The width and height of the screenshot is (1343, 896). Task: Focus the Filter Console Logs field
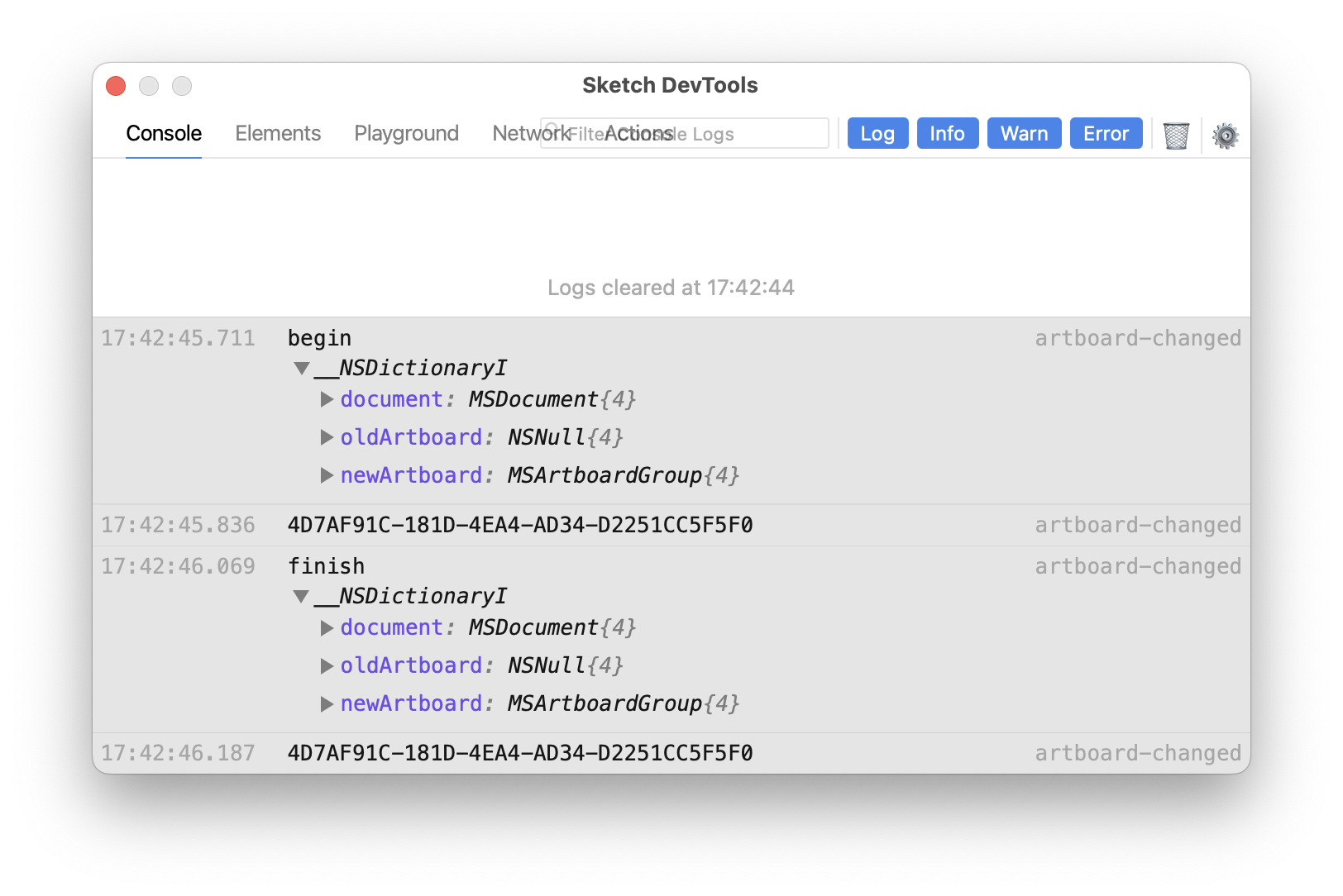685,133
